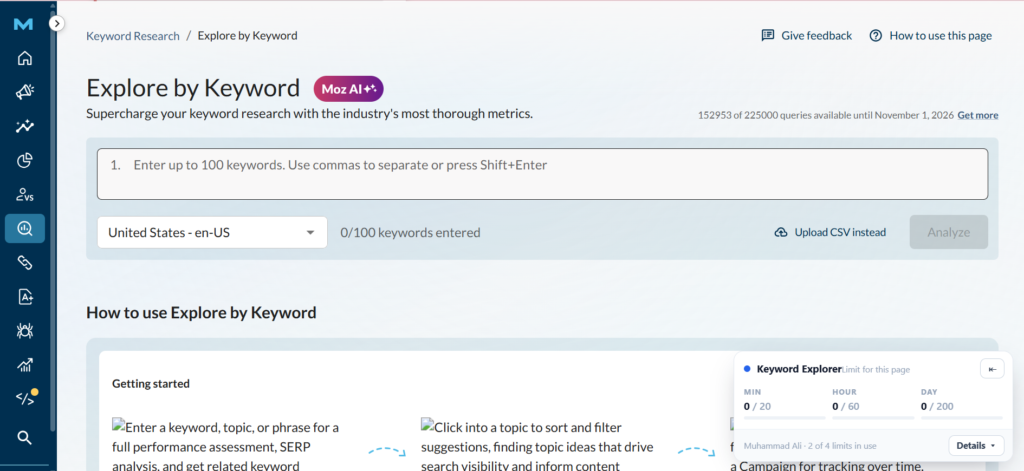
Task: Click the Moz AI badge
Action: [349, 89]
